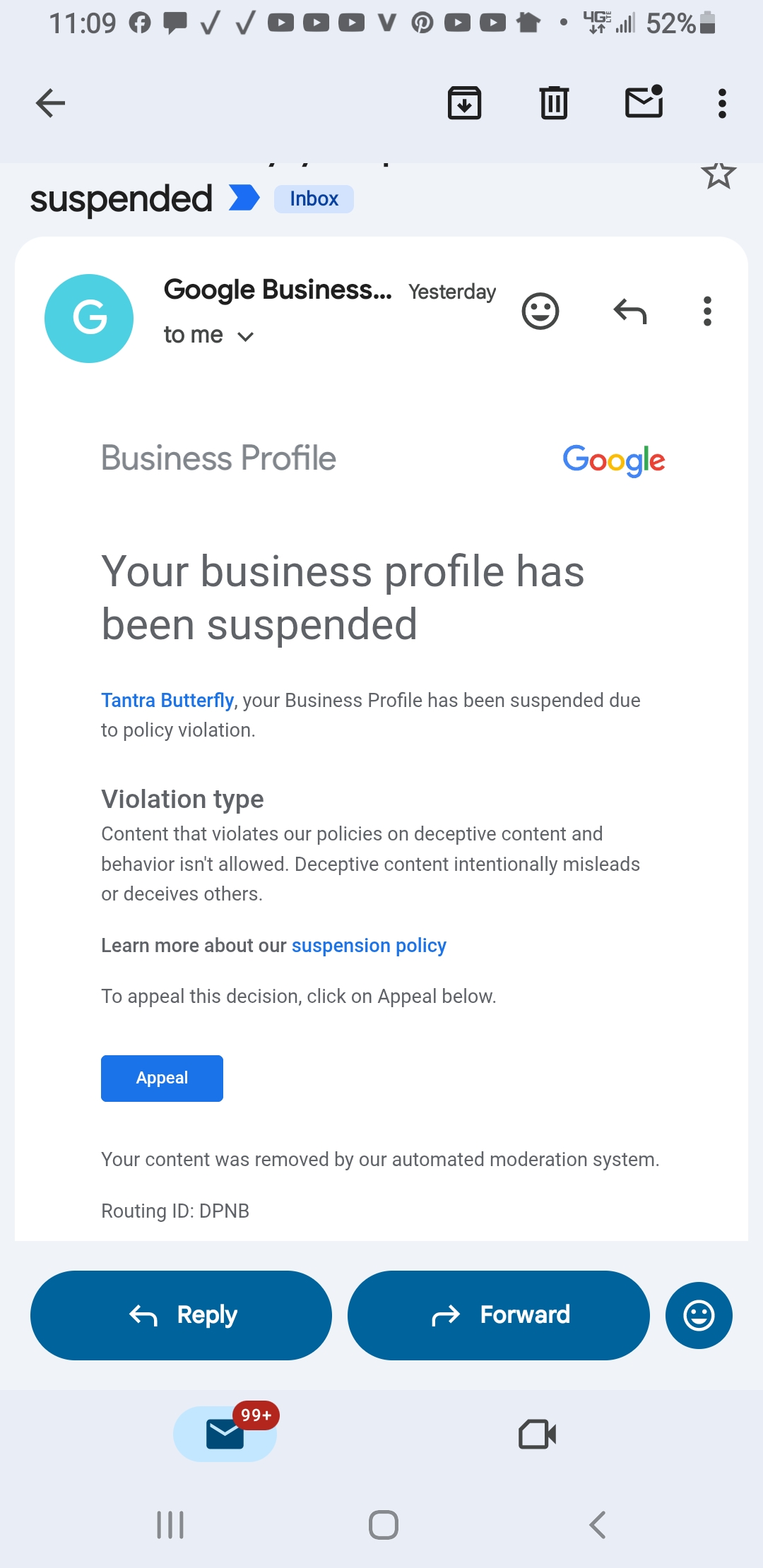The width and height of the screenshot is (763, 1568).
Task: Mark email as unread
Action: point(644,102)
